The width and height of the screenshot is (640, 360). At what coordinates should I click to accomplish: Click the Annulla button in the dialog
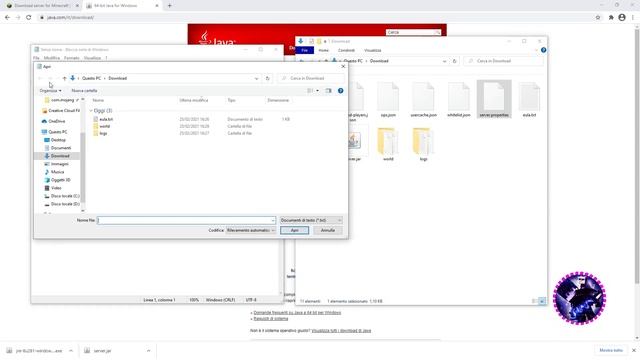pyautogui.click(x=327, y=230)
